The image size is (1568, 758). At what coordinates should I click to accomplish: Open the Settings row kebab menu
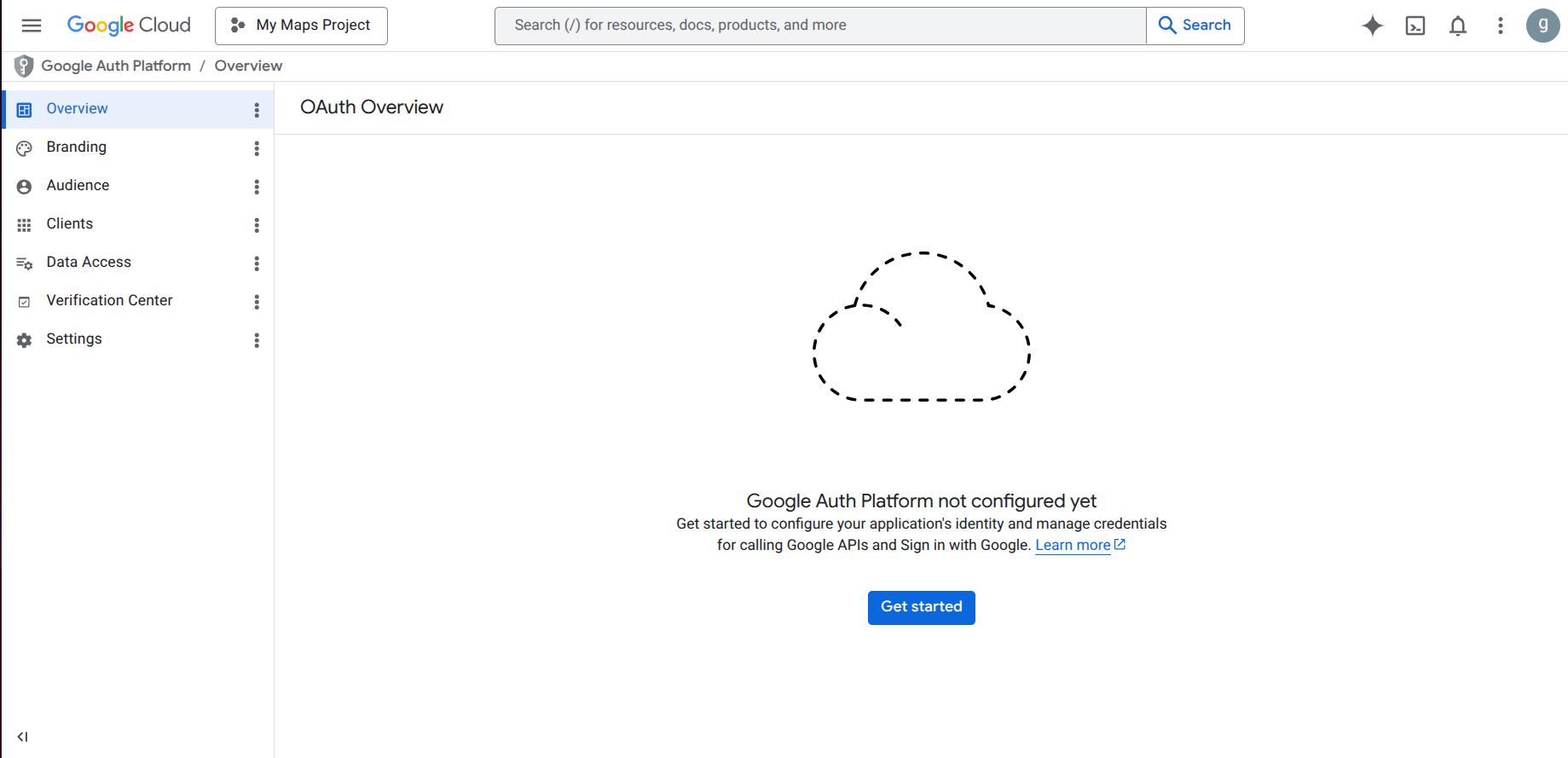click(257, 340)
